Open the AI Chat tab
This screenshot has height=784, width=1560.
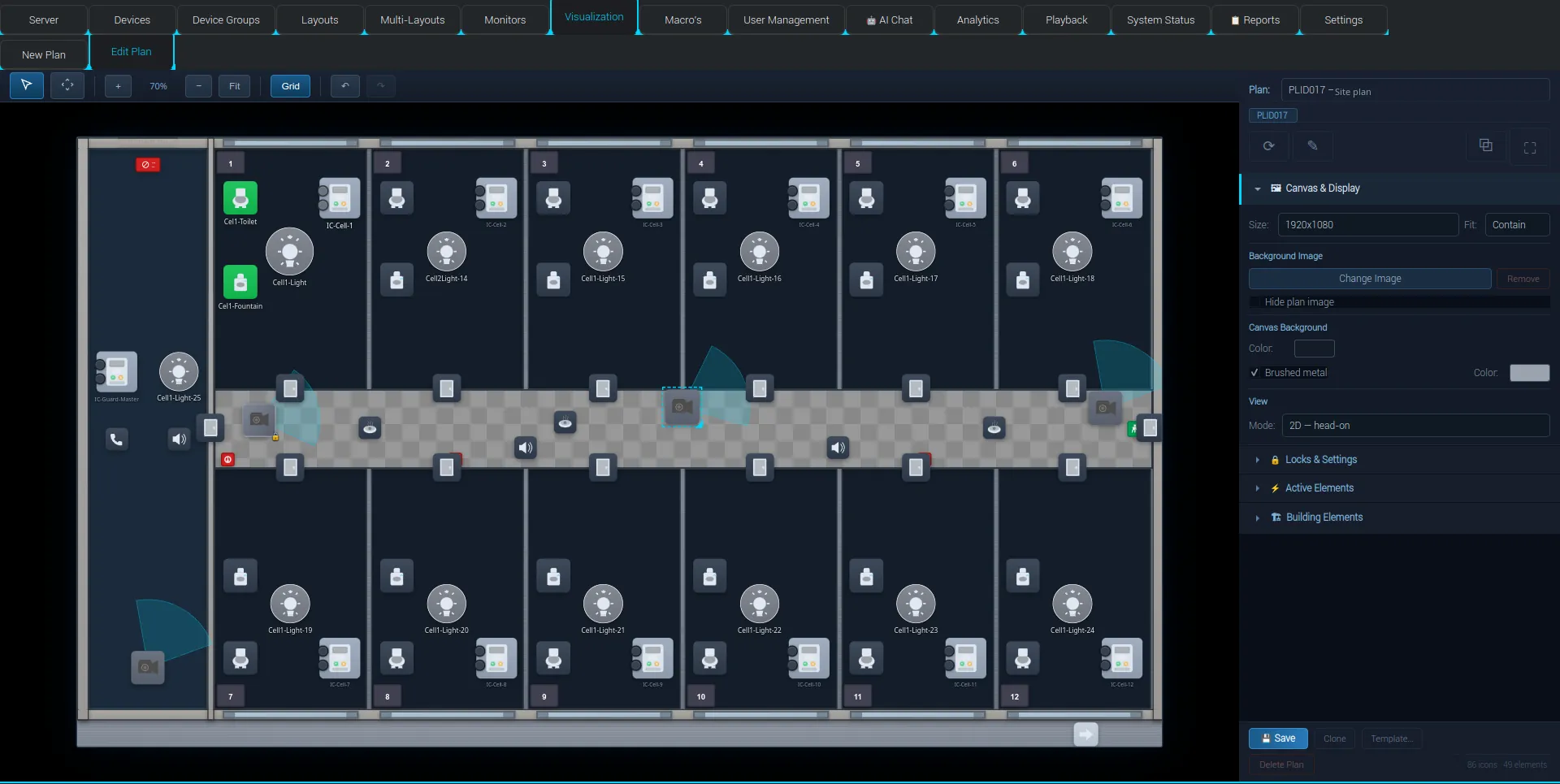pyautogui.click(x=890, y=19)
